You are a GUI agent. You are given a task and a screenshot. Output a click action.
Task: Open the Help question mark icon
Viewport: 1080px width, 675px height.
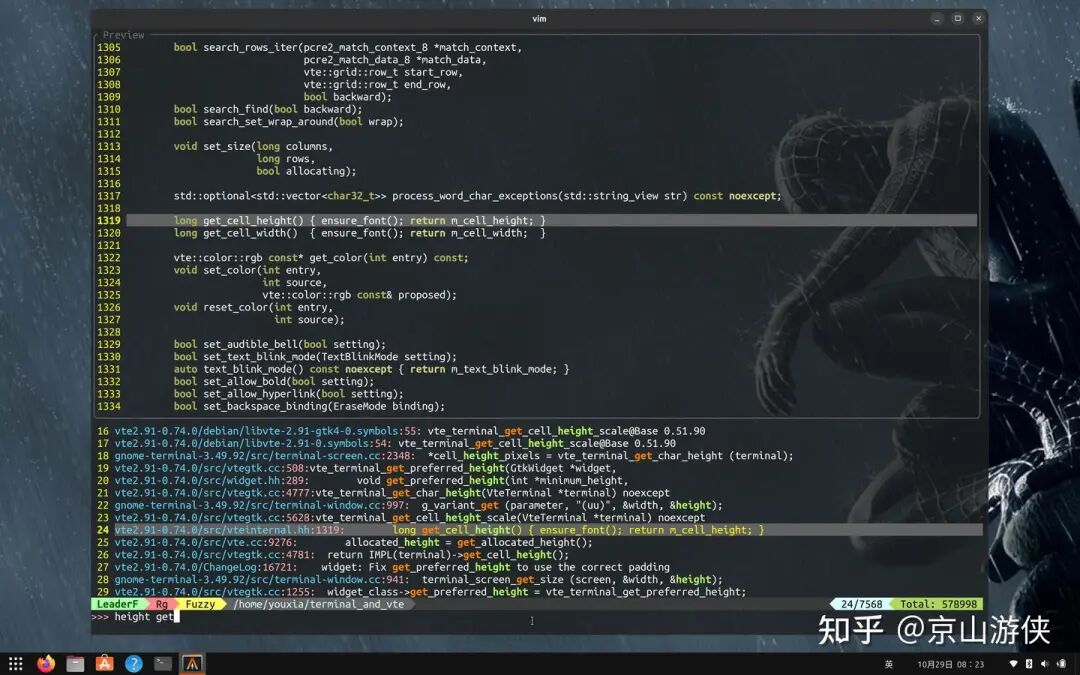[x=134, y=663]
